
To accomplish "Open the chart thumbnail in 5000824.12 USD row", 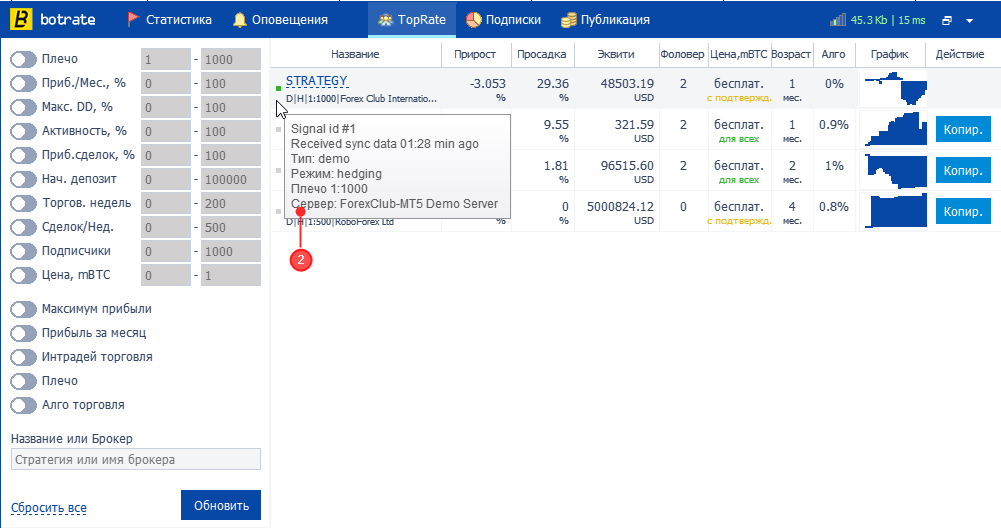I will tap(895, 211).
